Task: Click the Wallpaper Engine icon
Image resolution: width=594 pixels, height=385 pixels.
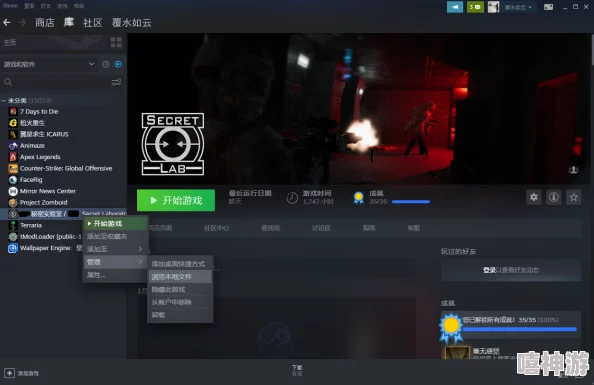Action: coord(13,248)
